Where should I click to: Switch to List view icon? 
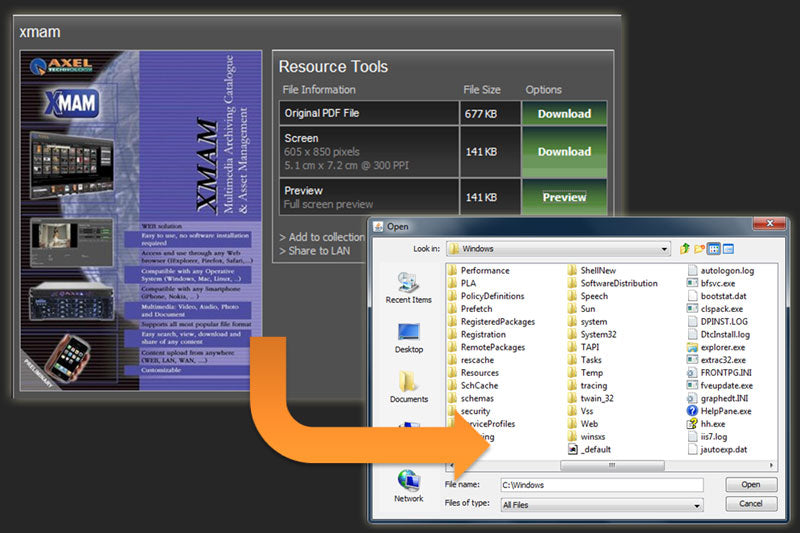[x=714, y=248]
